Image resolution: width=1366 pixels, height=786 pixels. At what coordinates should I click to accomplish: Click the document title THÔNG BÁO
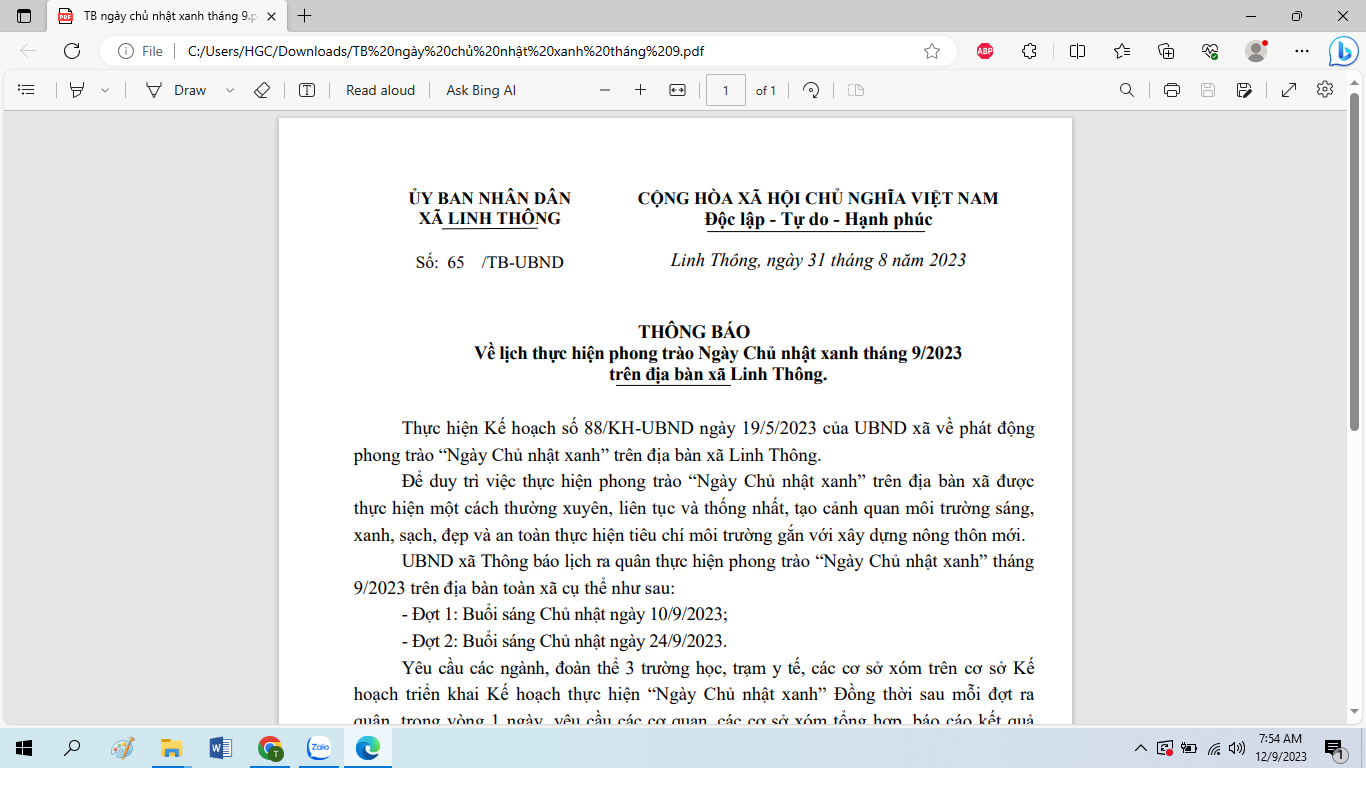tap(694, 332)
